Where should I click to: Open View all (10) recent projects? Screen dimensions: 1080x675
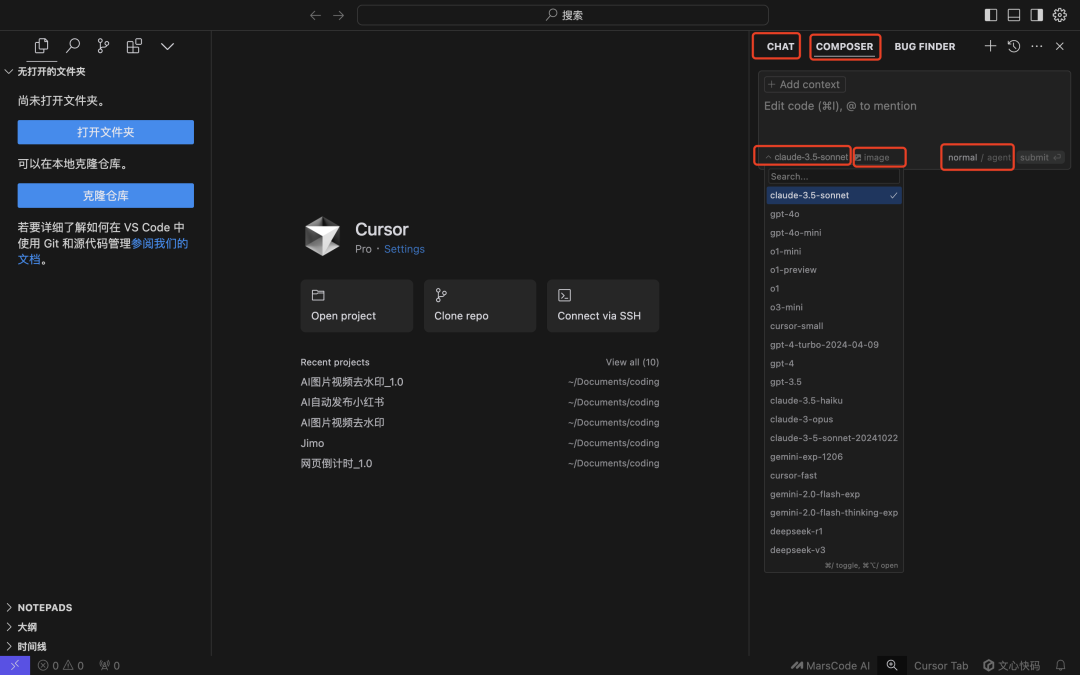point(632,362)
